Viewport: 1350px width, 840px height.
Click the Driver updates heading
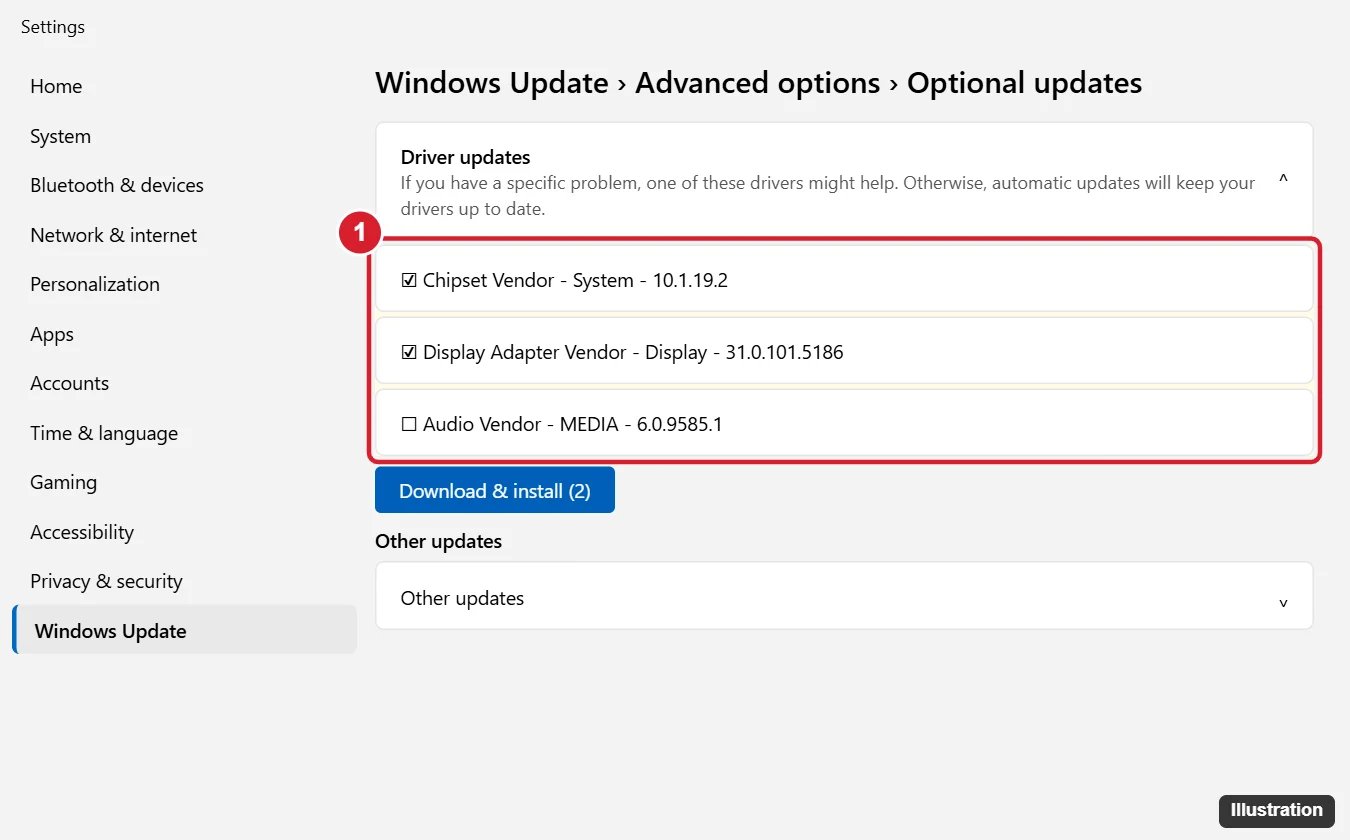point(465,157)
